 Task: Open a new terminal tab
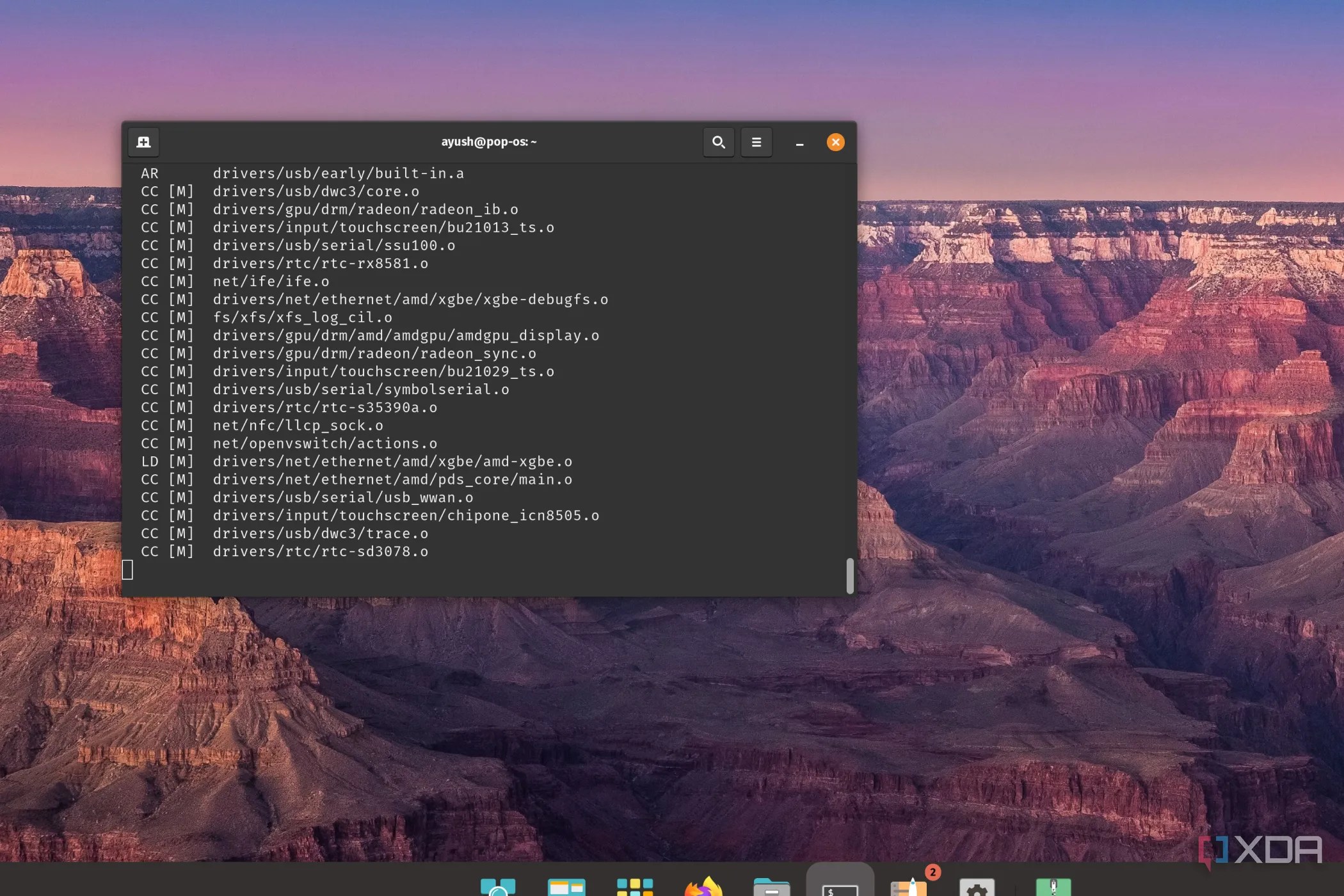(x=143, y=142)
